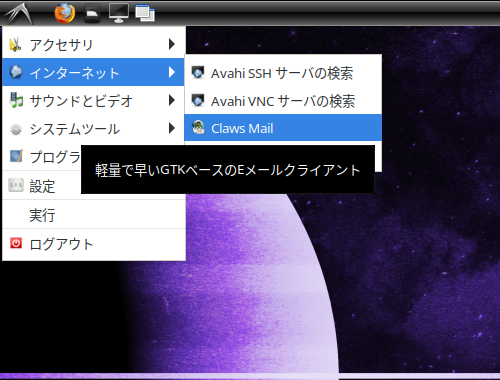The width and height of the screenshot is (500, 380).
Task: Launch Avahi SSH サーバの検索
Action: (x=283, y=73)
